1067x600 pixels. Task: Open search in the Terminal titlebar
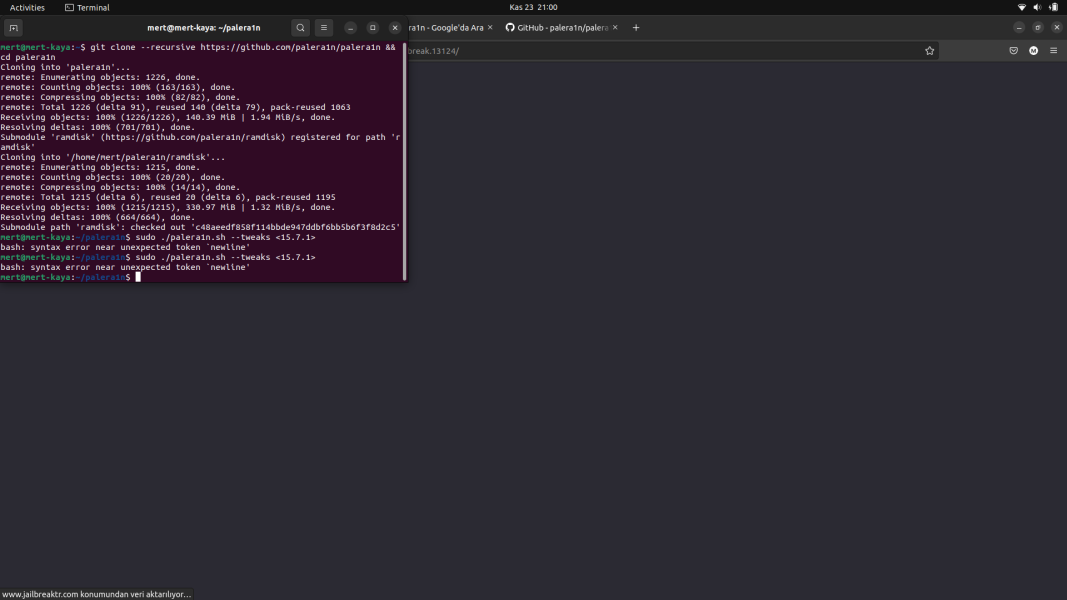[300, 27]
